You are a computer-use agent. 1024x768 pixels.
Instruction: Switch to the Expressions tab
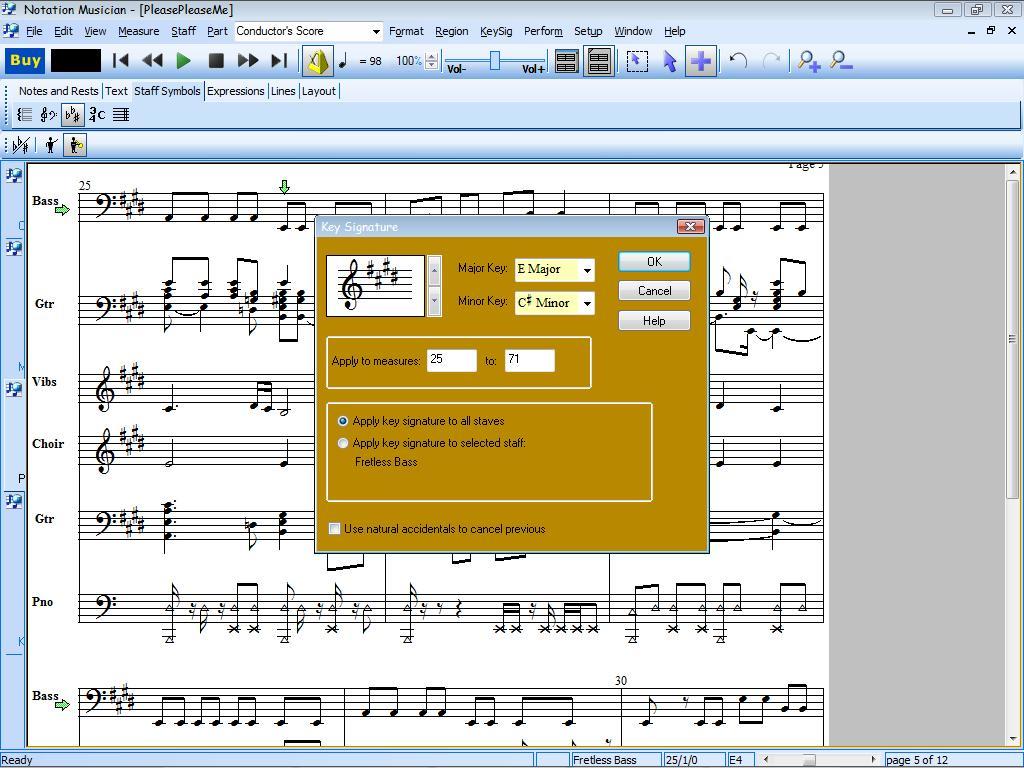point(236,91)
